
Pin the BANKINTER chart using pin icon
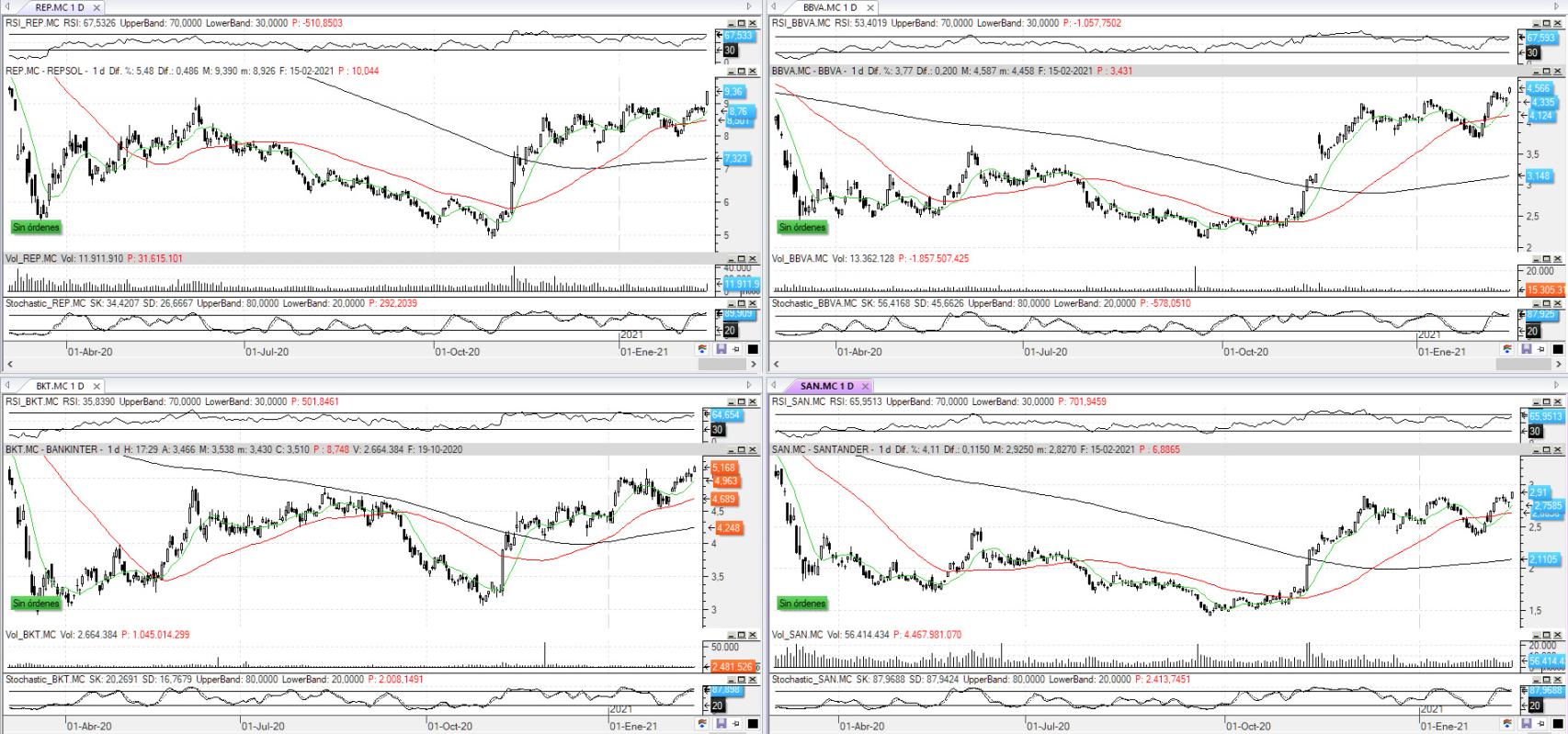point(736,725)
